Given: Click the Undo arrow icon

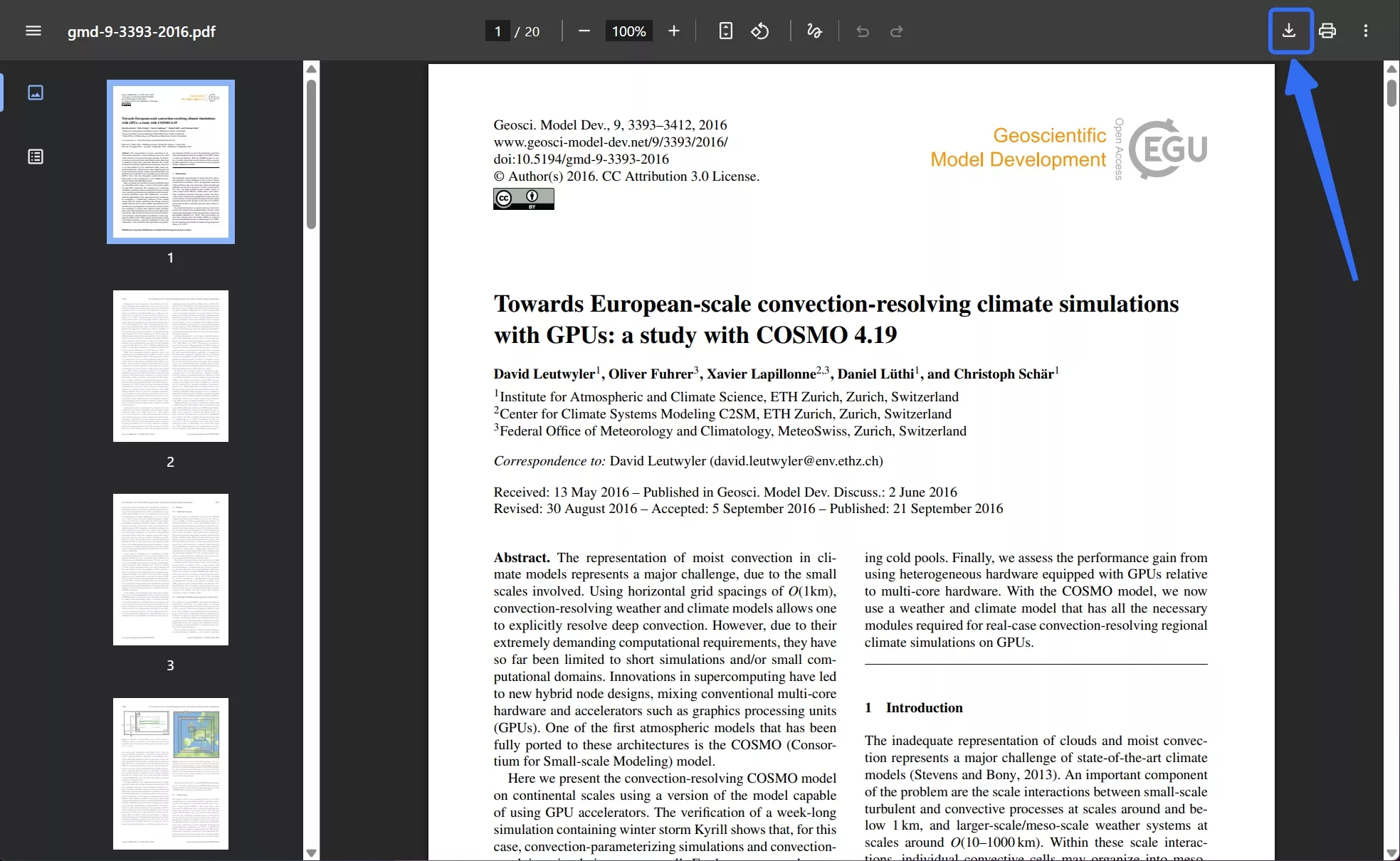Looking at the screenshot, I should click(863, 31).
